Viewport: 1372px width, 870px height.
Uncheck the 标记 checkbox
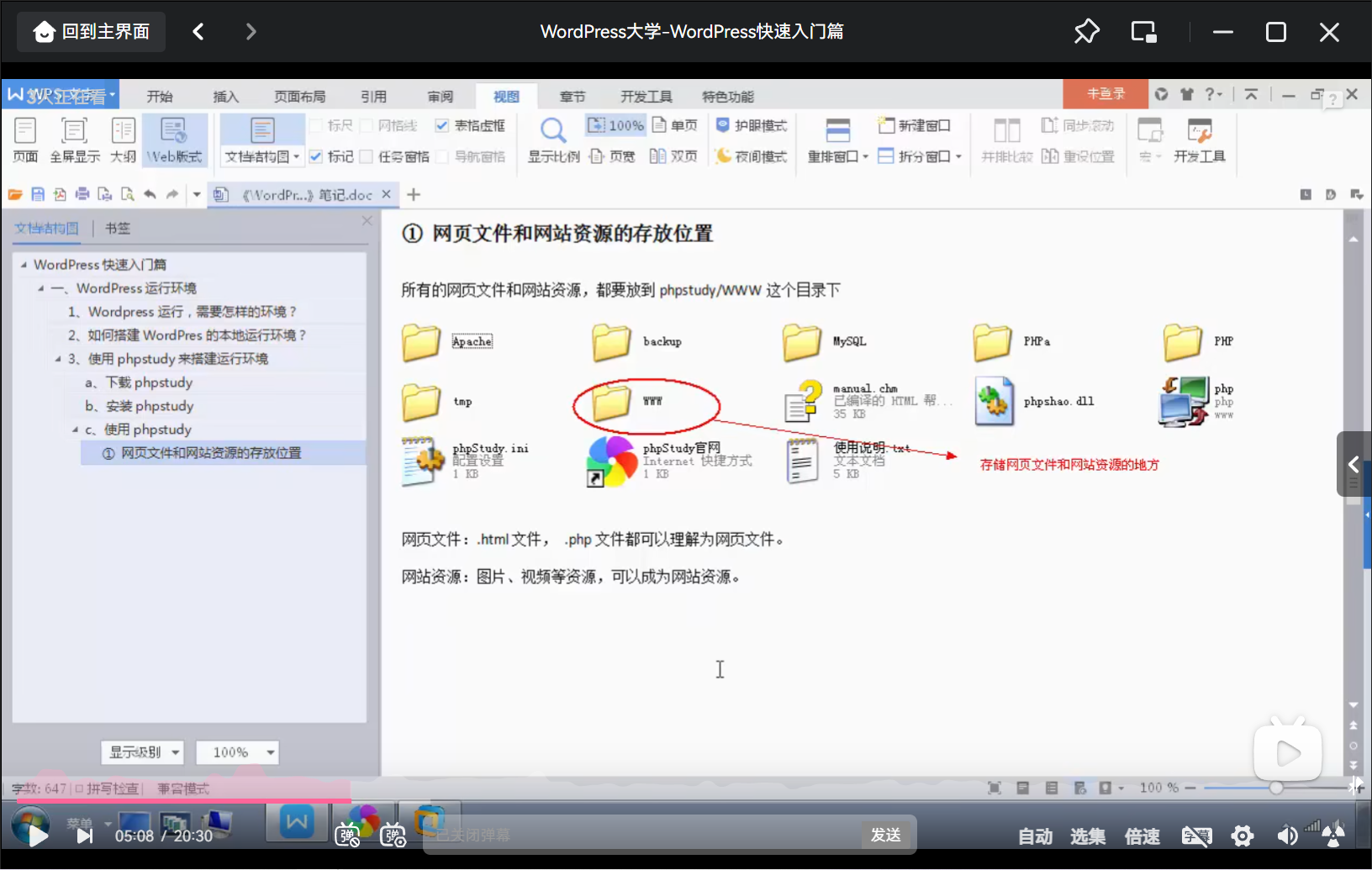316,156
